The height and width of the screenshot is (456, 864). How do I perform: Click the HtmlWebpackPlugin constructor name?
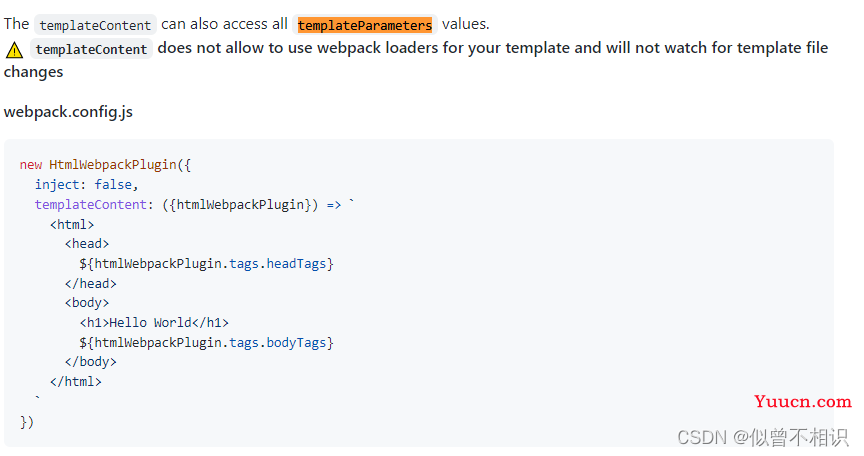[x=112, y=165]
